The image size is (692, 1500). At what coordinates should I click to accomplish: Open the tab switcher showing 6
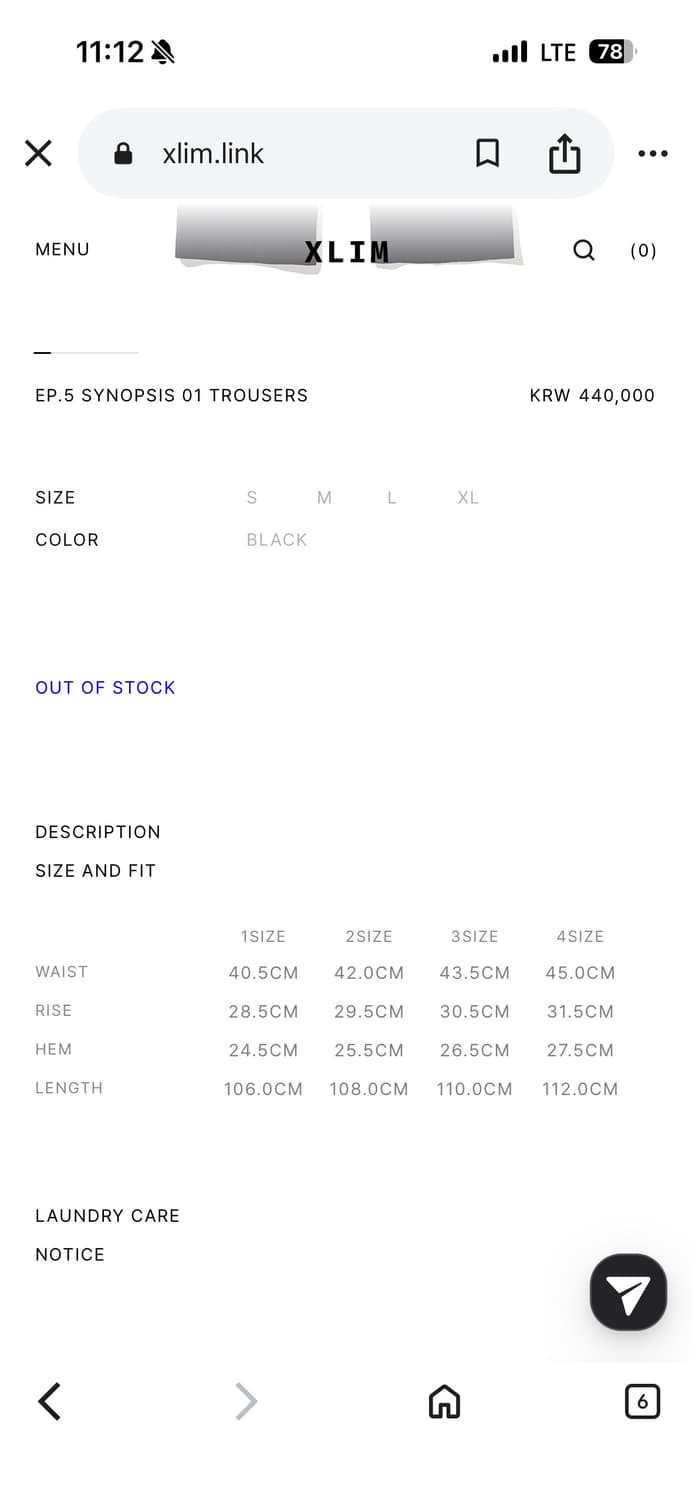coord(642,1401)
